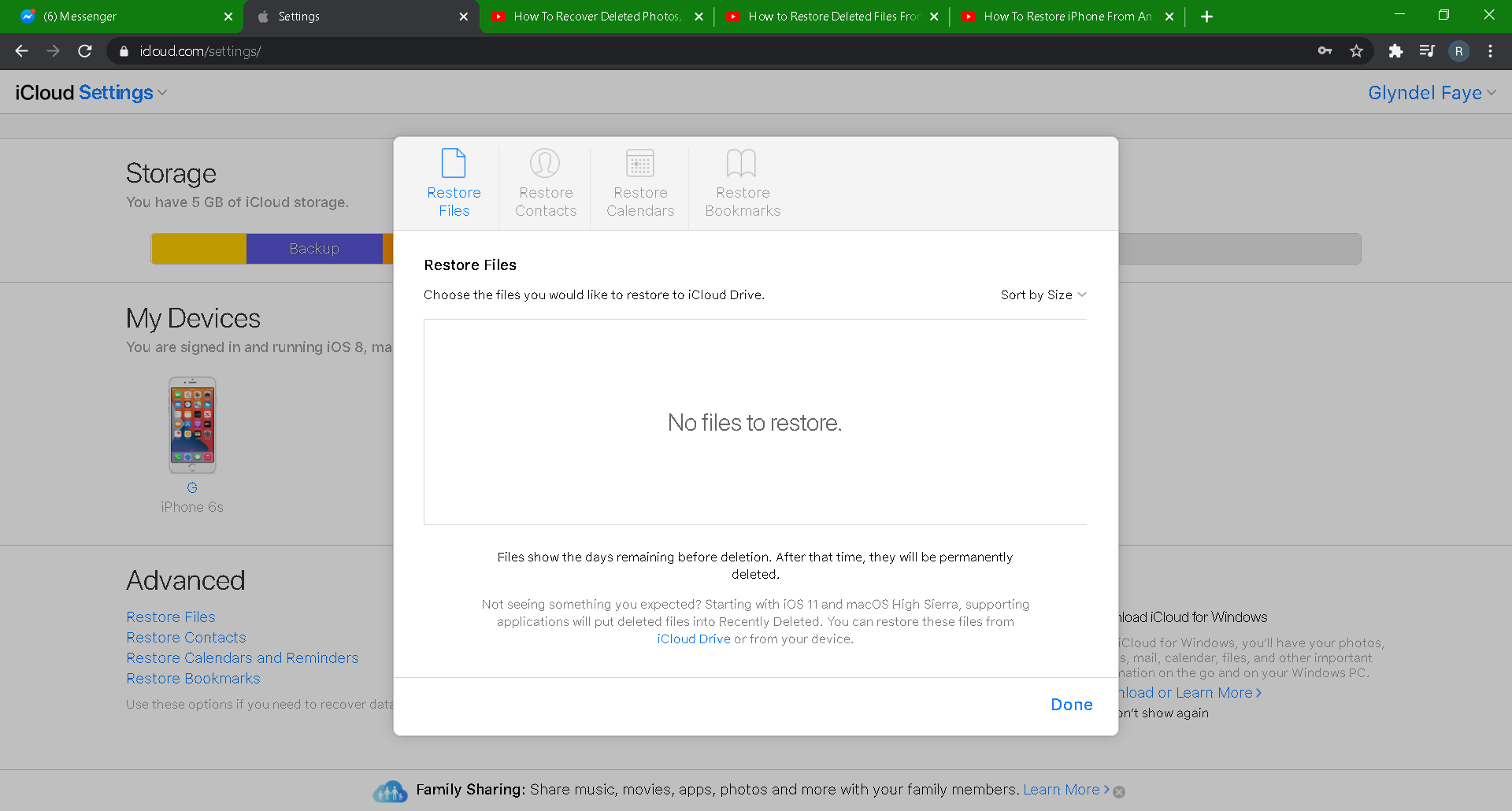Switch to How To Restore iPhone tab
This screenshot has height=811, width=1512.
pos(1067,17)
